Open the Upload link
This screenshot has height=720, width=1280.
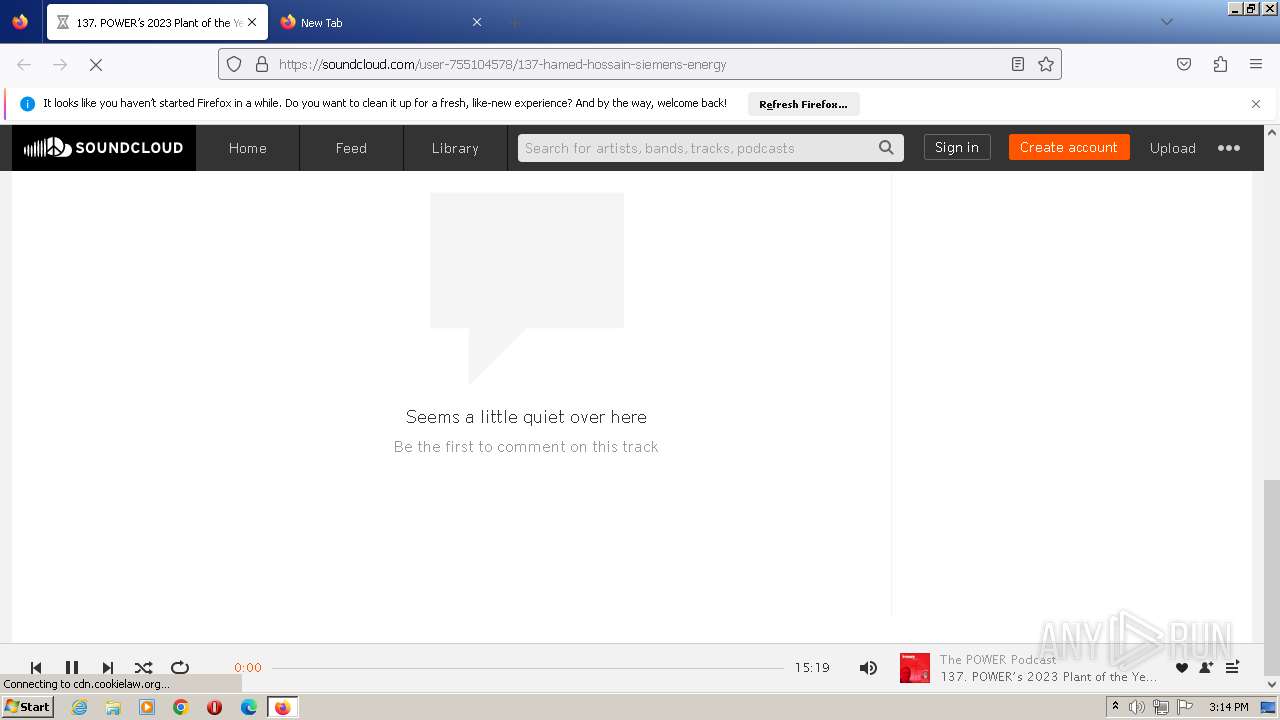[x=1173, y=148]
